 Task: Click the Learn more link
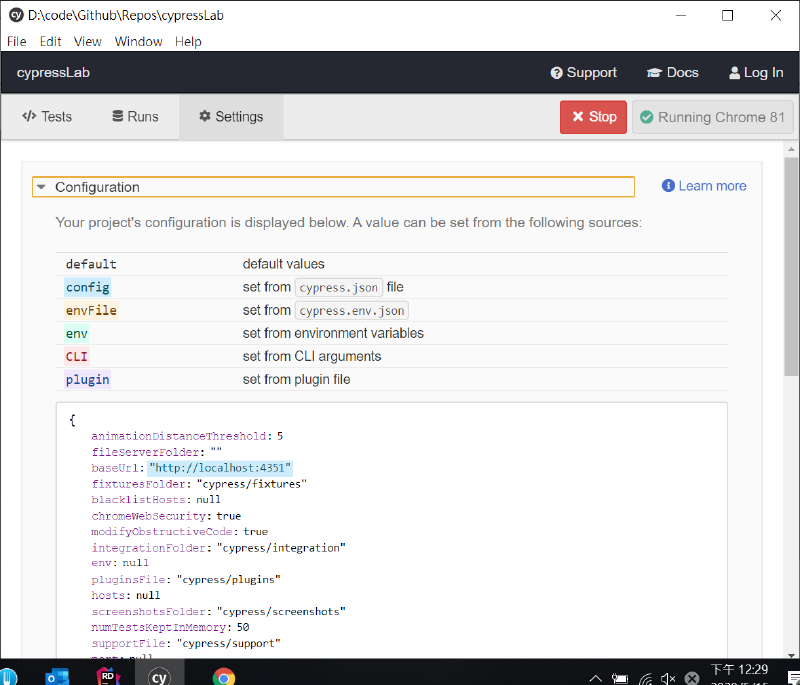(x=704, y=186)
